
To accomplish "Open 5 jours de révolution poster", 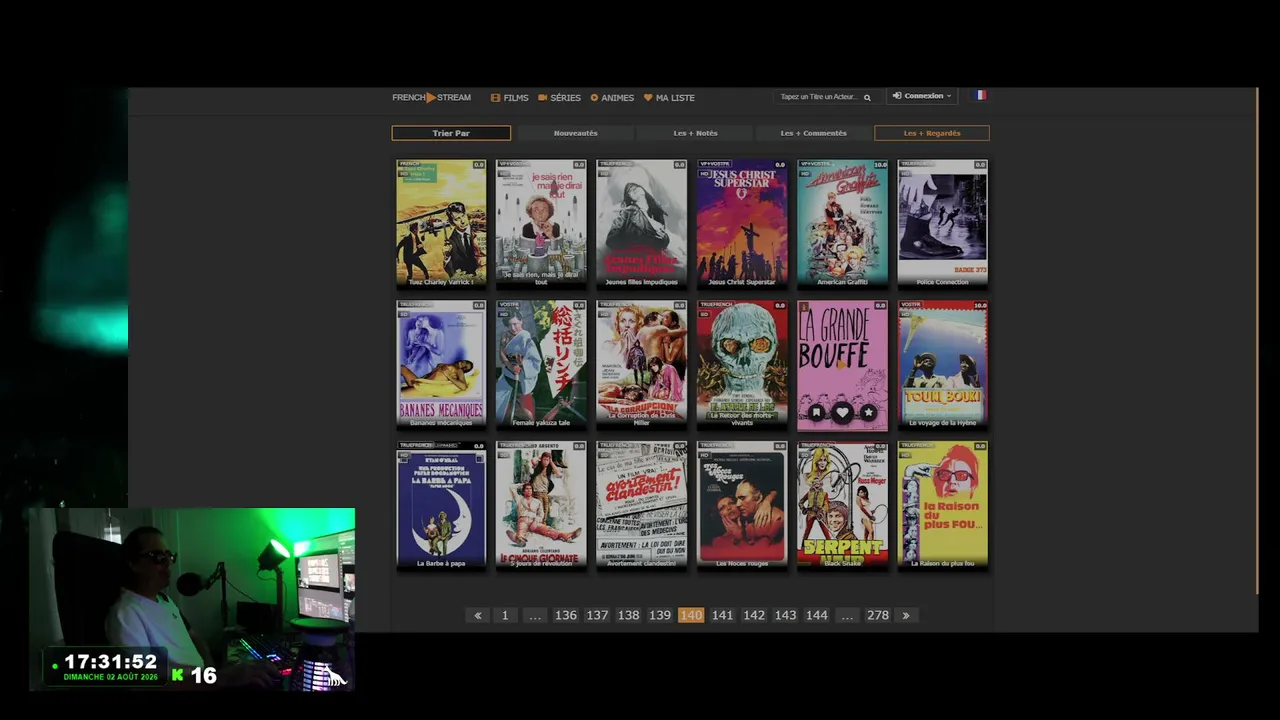I will tap(541, 505).
